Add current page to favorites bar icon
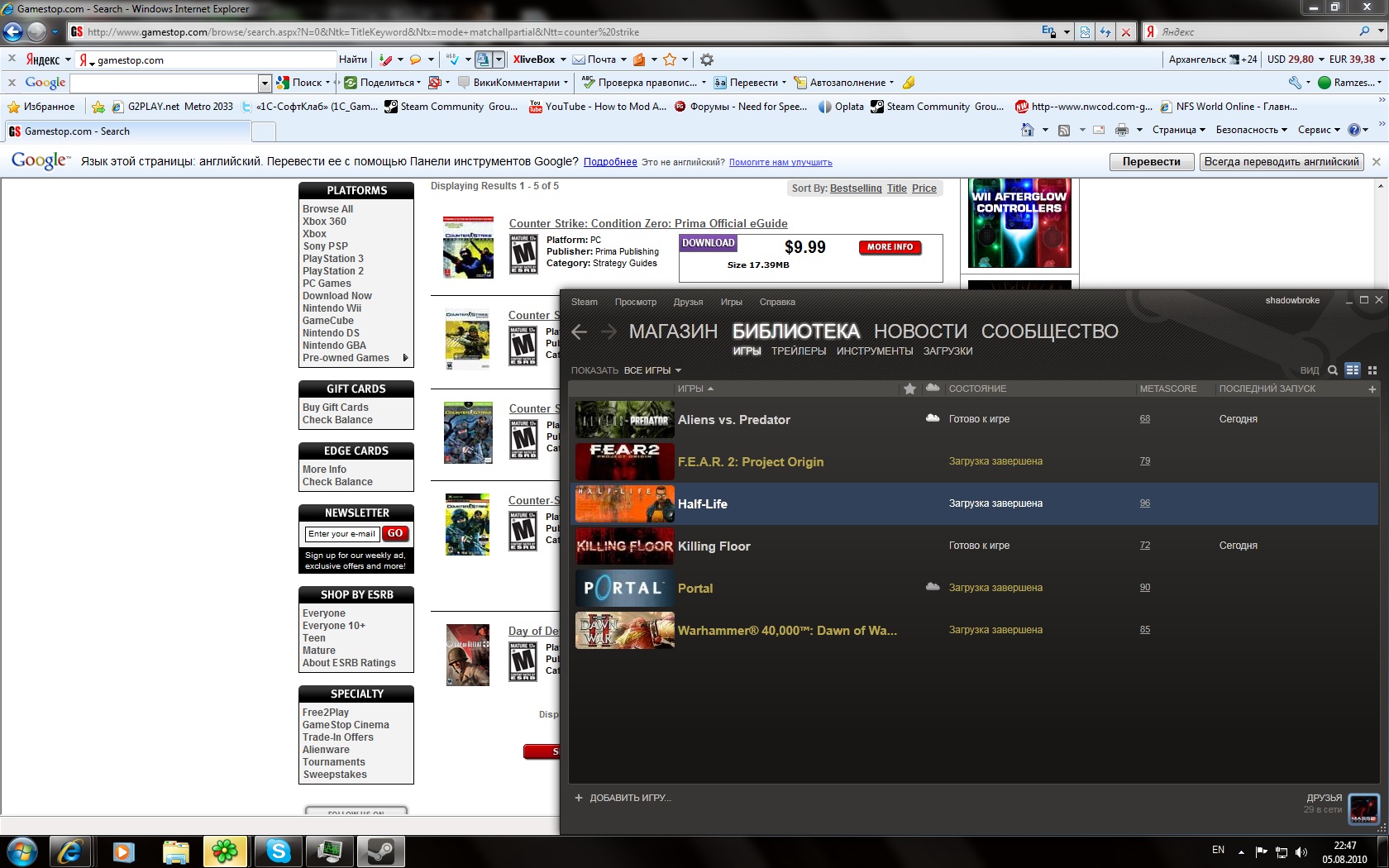 pyautogui.click(x=98, y=107)
